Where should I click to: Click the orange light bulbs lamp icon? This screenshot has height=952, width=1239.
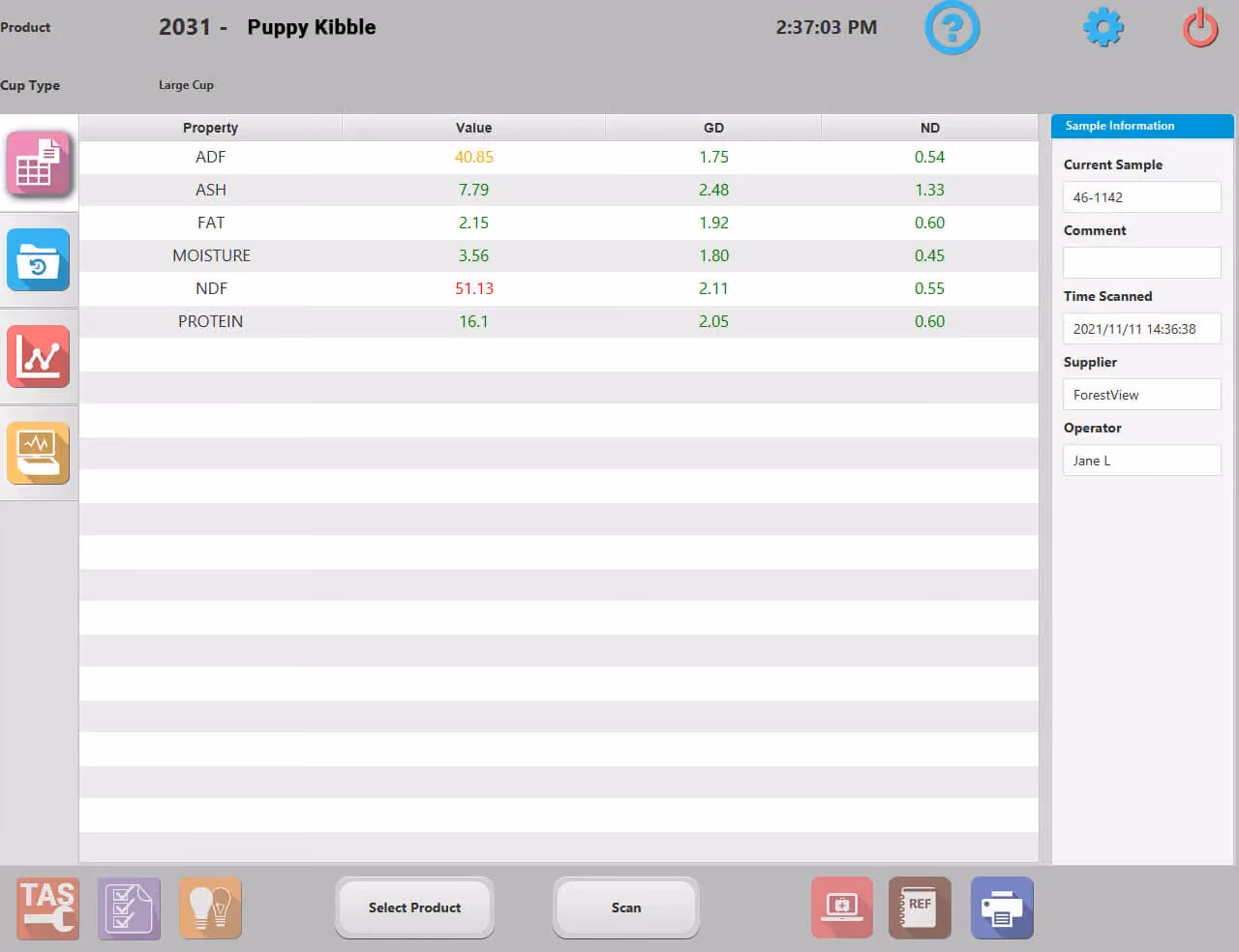click(x=210, y=907)
